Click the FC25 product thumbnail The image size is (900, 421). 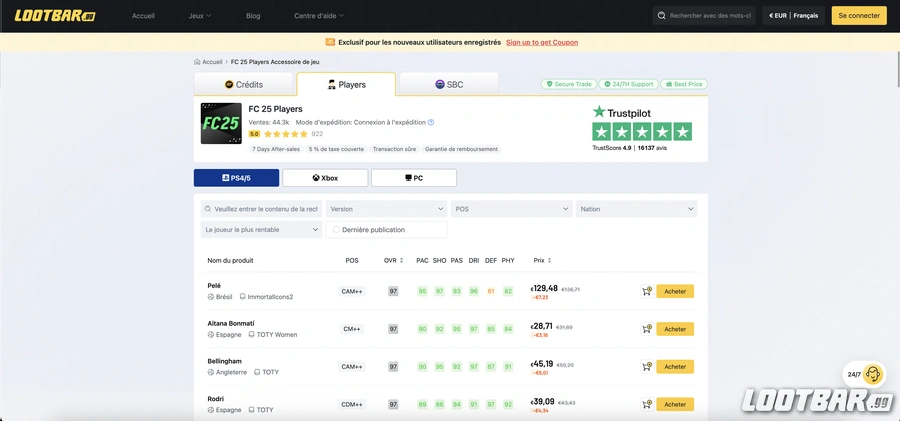221,123
